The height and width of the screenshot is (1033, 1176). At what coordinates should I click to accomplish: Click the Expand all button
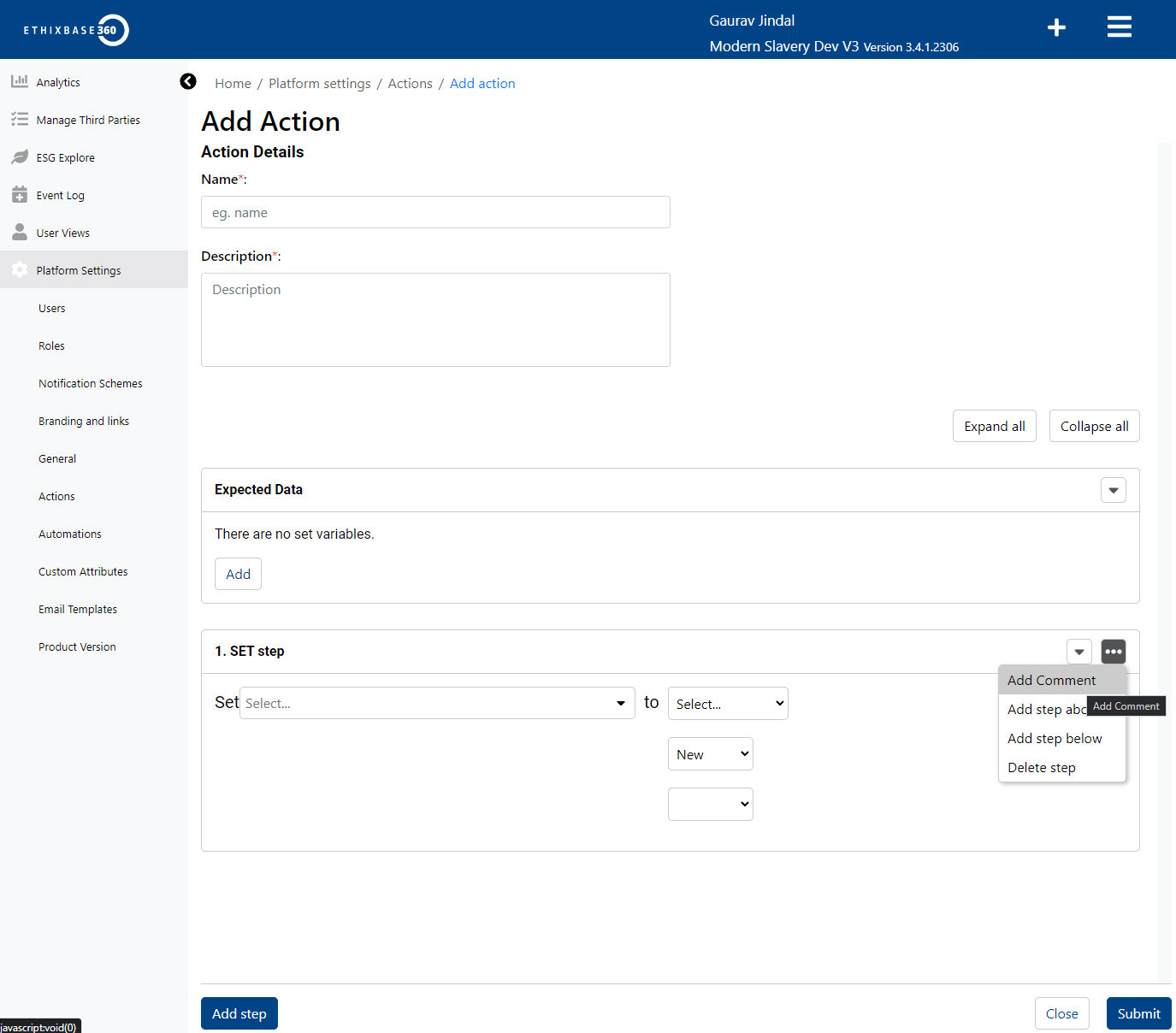994,425
